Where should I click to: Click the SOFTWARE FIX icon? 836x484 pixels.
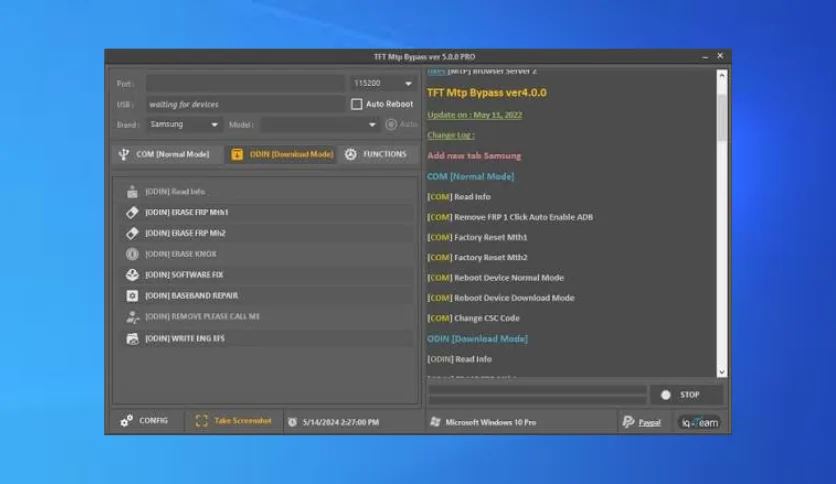click(x=132, y=275)
